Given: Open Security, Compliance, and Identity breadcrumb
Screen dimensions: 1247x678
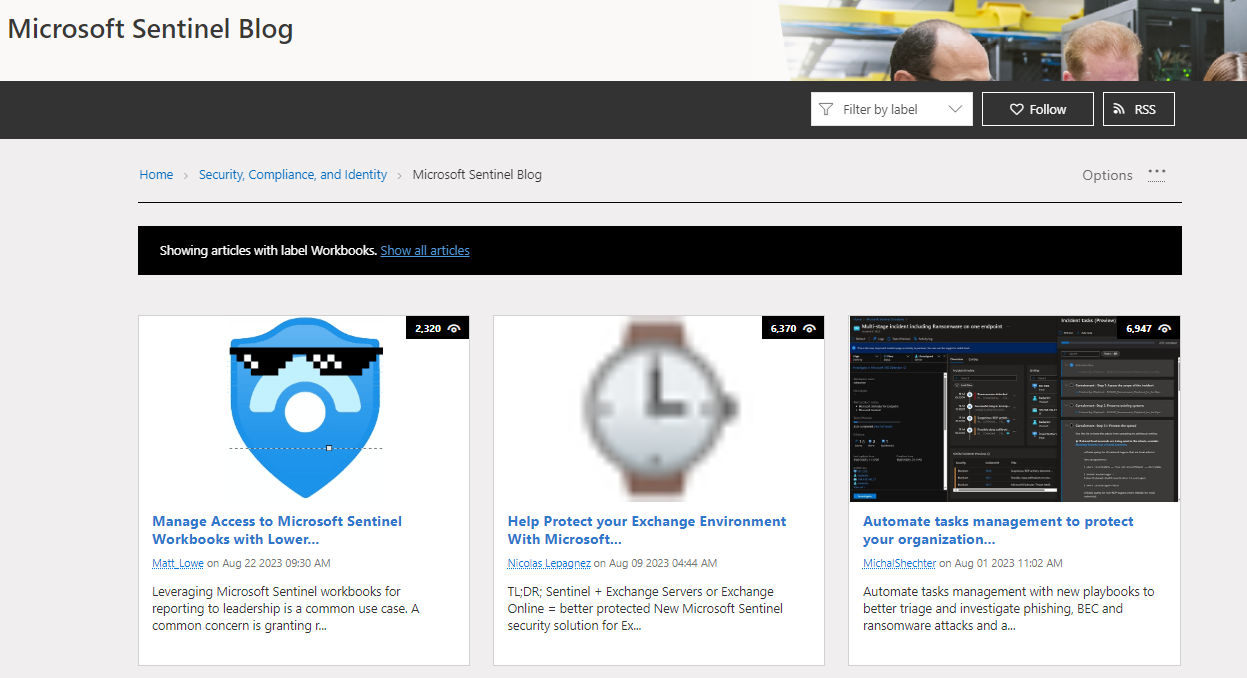Looking at the screenshot, I should [293, 174].
